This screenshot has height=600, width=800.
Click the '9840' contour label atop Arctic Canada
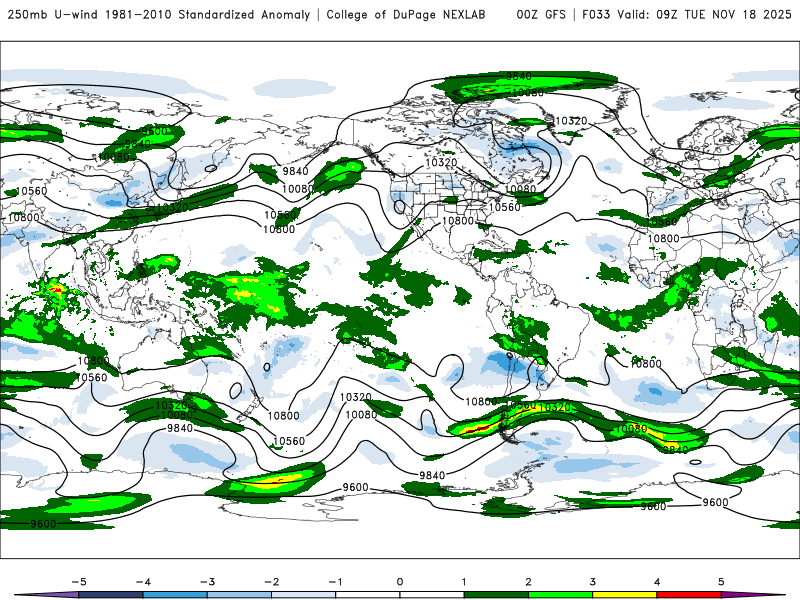[518, 76]
